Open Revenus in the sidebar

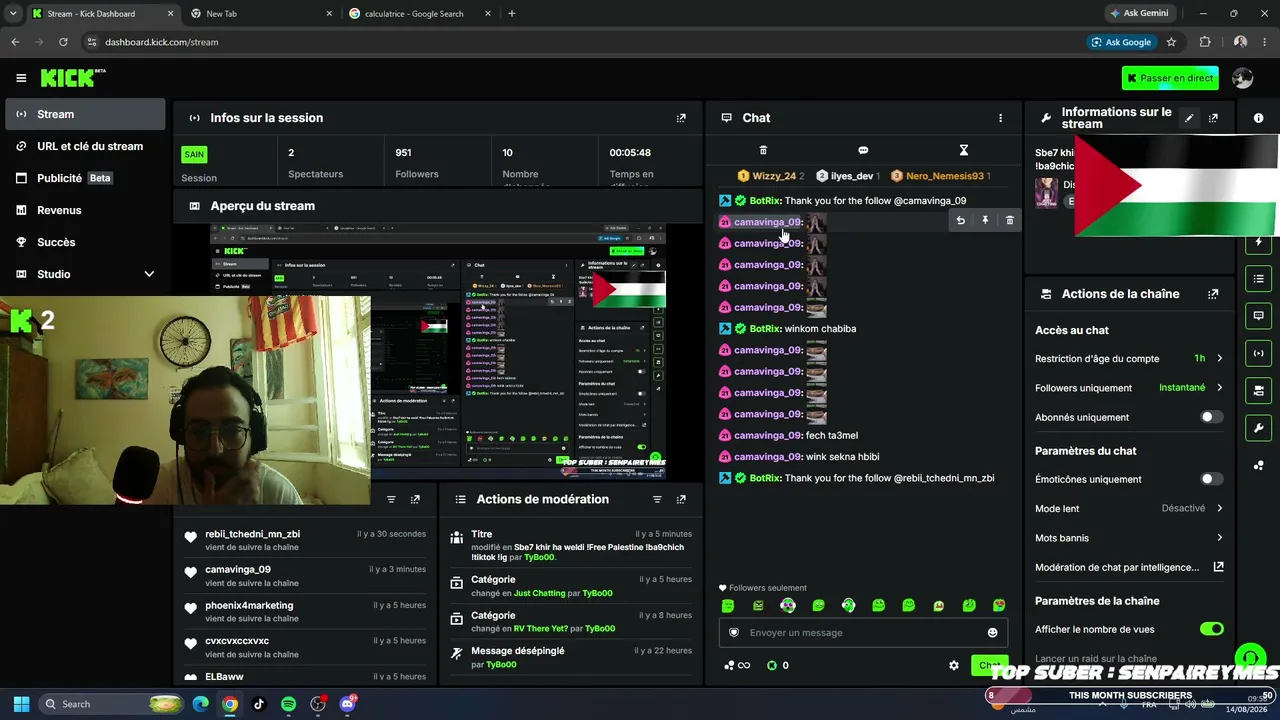[85, 210]
